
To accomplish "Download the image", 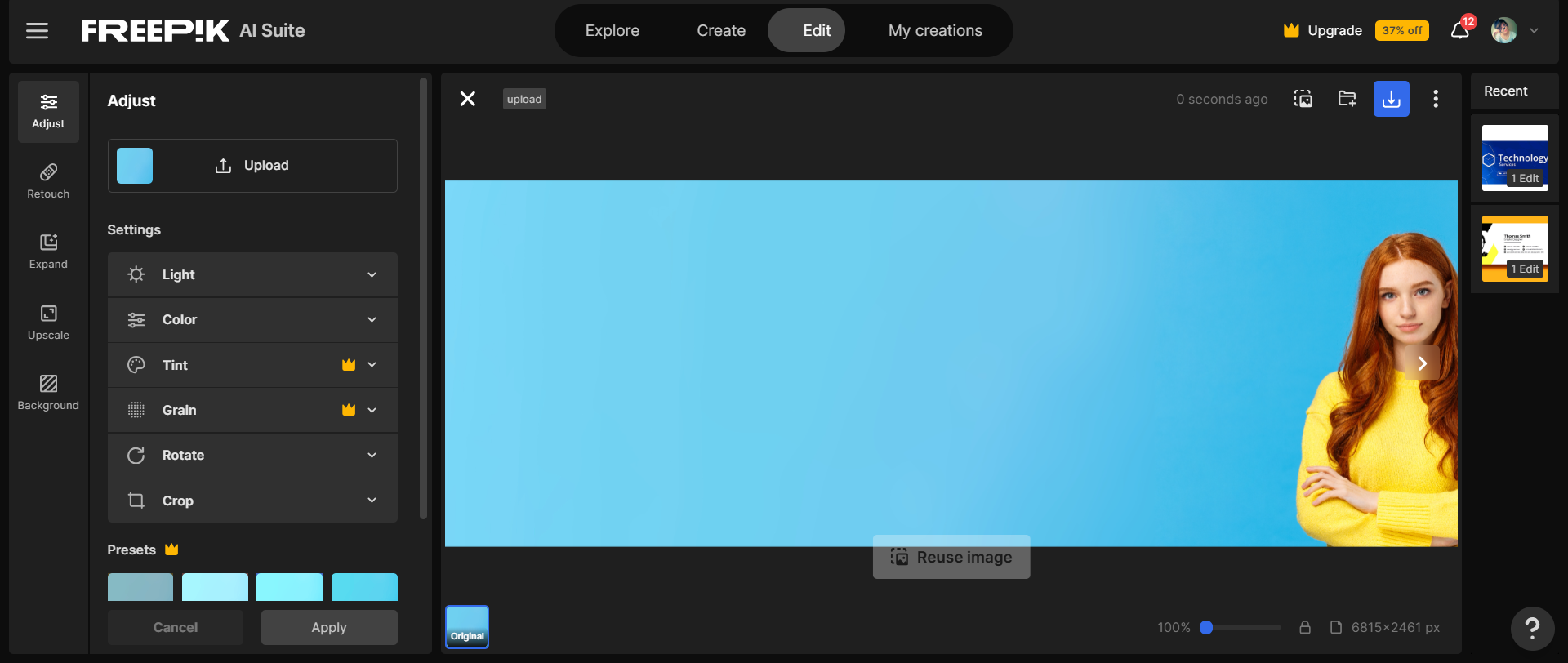I will point(1392,99).
